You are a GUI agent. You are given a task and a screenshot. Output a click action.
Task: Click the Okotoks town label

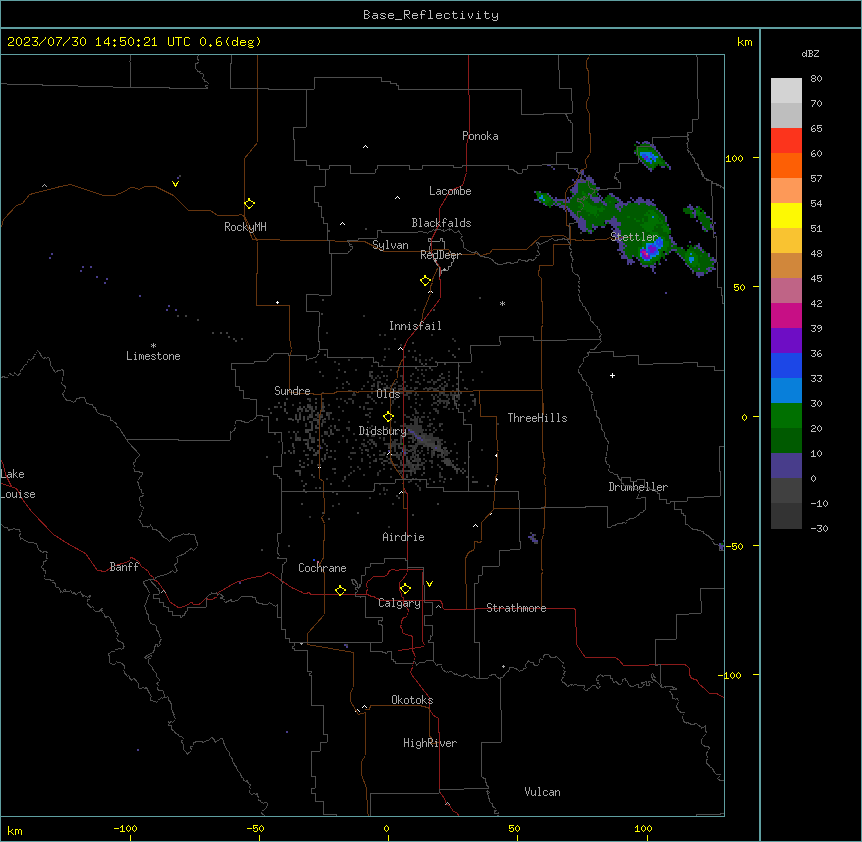pos(412,700)
